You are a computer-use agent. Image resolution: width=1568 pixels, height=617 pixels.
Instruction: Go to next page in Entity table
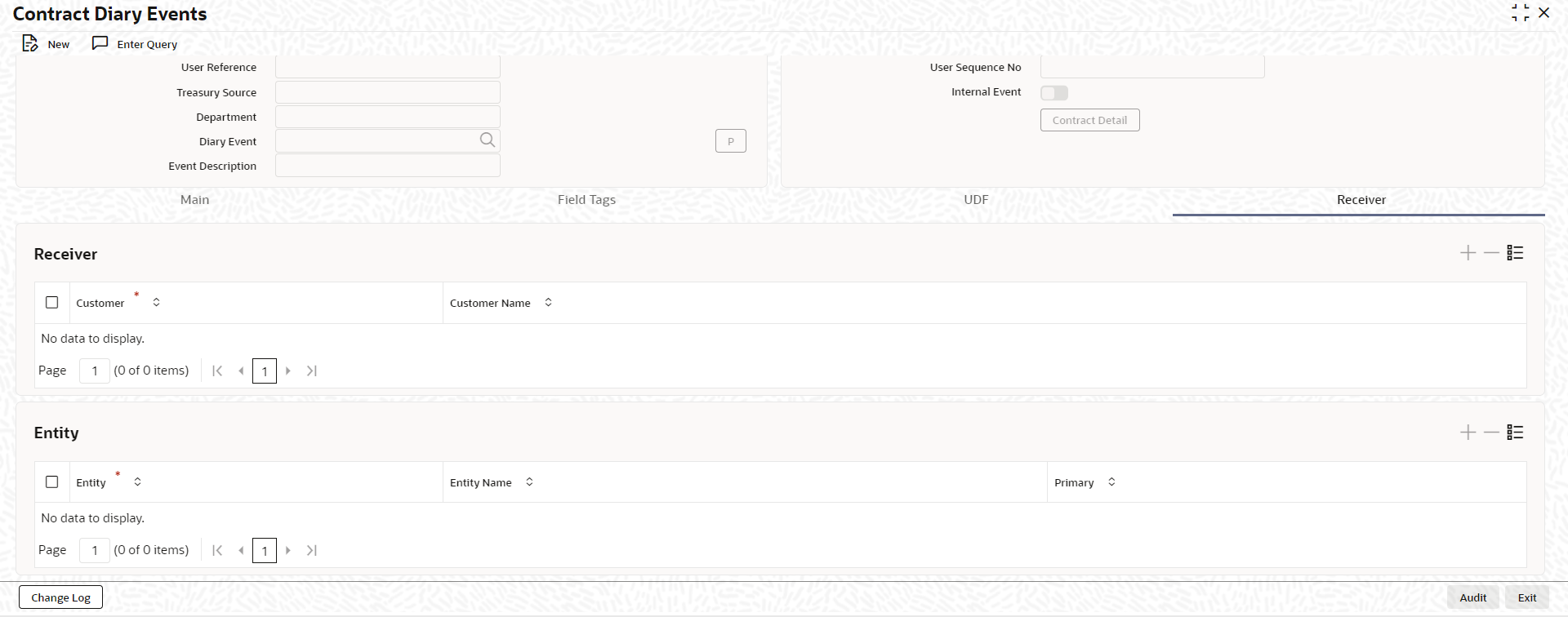(288, 550)
